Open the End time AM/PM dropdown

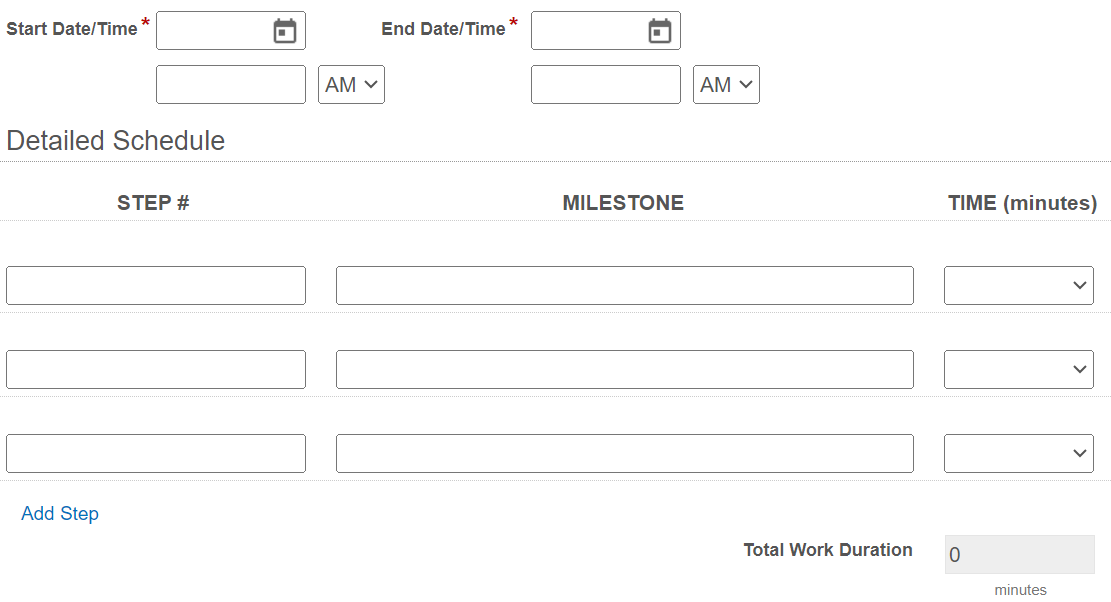point(726,84)
